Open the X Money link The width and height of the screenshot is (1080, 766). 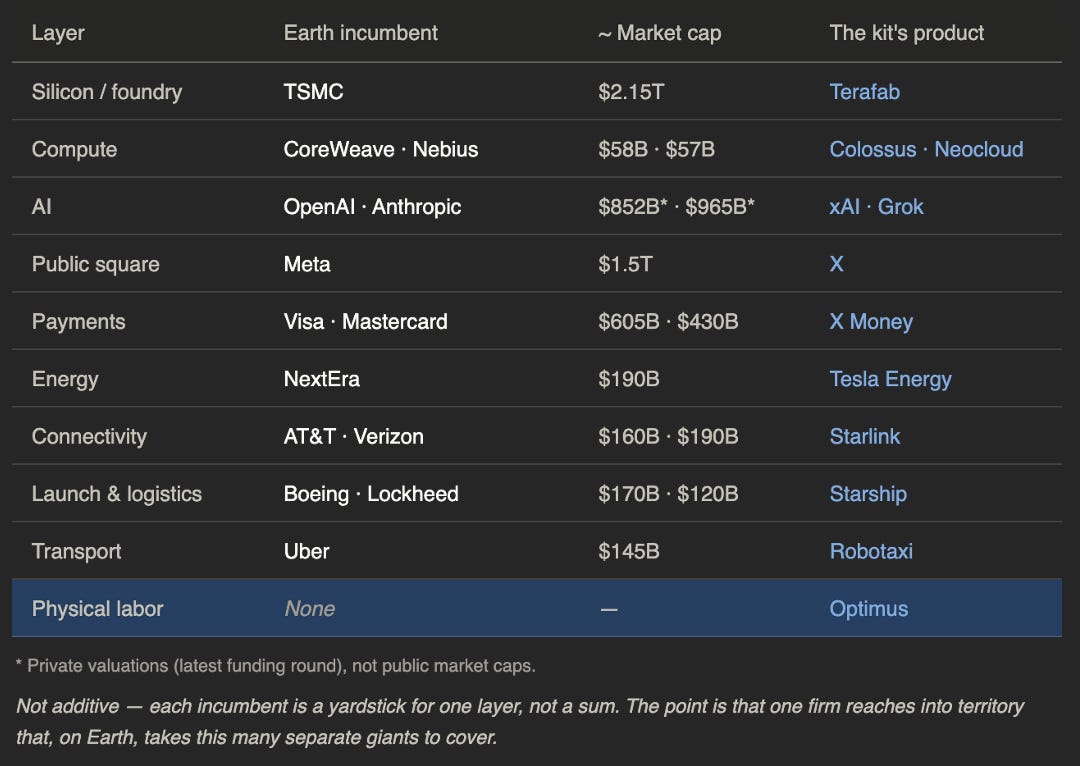coord(871,321)
